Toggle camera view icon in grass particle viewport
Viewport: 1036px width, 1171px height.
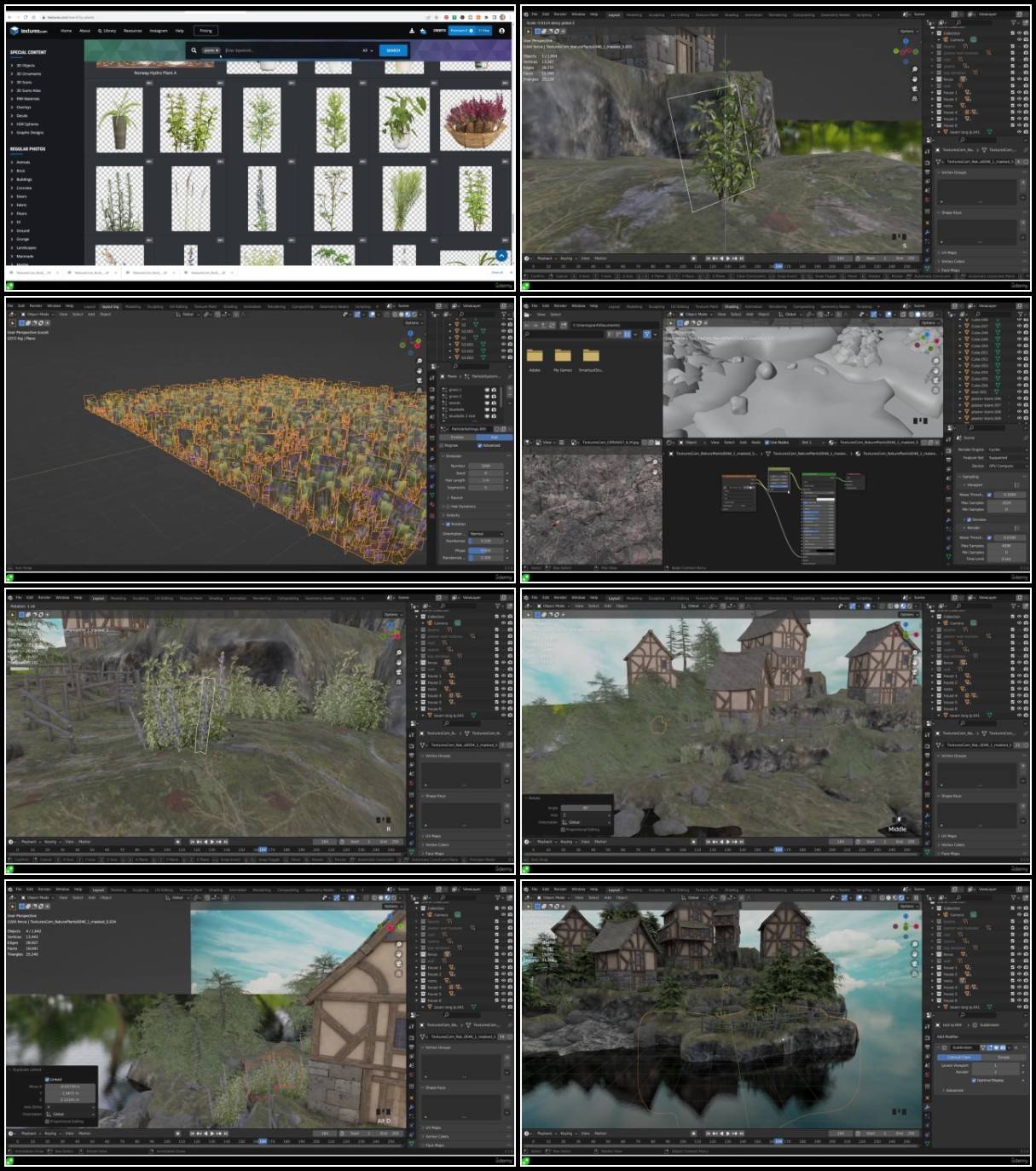click(420, 382)
